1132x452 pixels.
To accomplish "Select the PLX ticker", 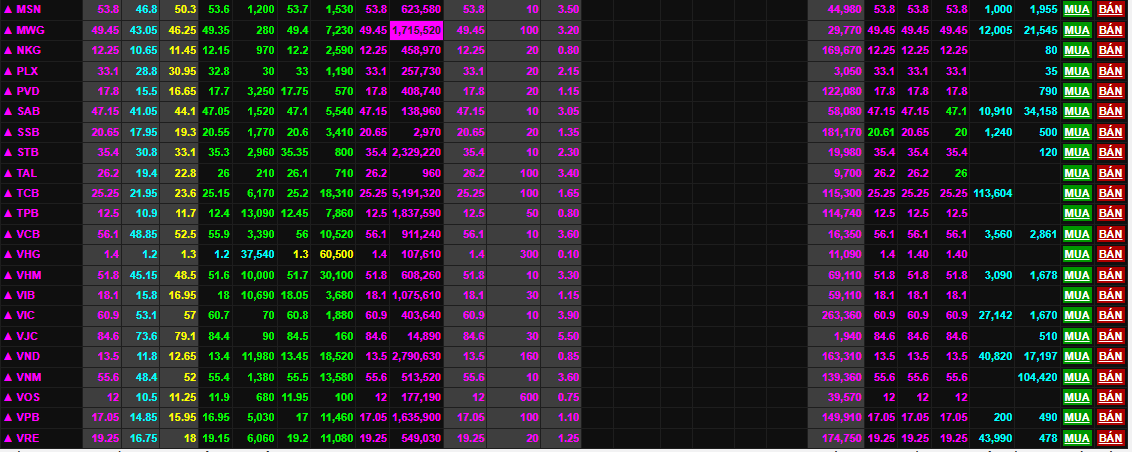I will coord(27,71).
